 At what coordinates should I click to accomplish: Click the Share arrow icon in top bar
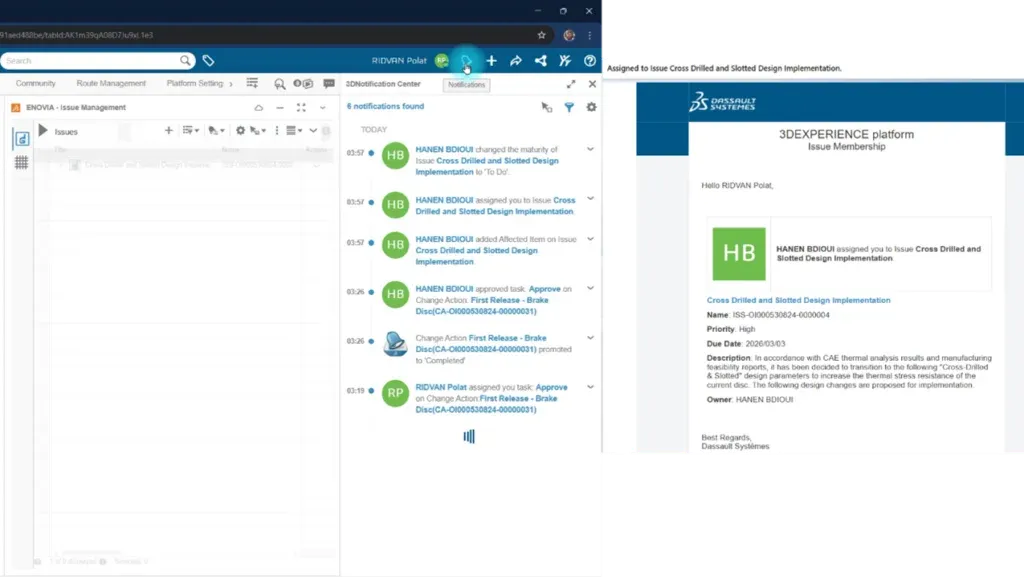coord(516,61)
